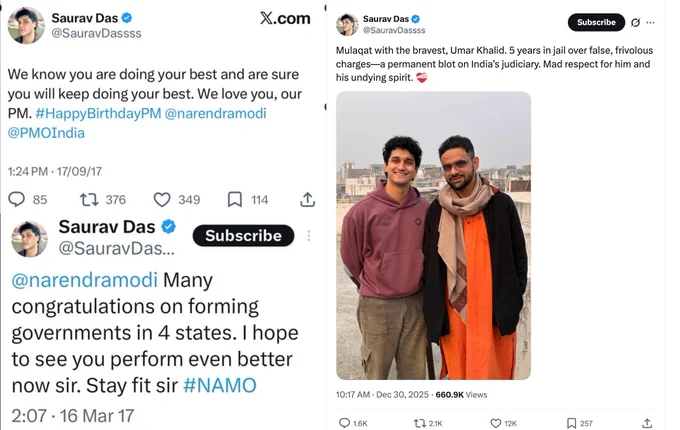The image size is (680, 430).
Task: Open Saurav Das profile picture top left
Action: (26, 25)
